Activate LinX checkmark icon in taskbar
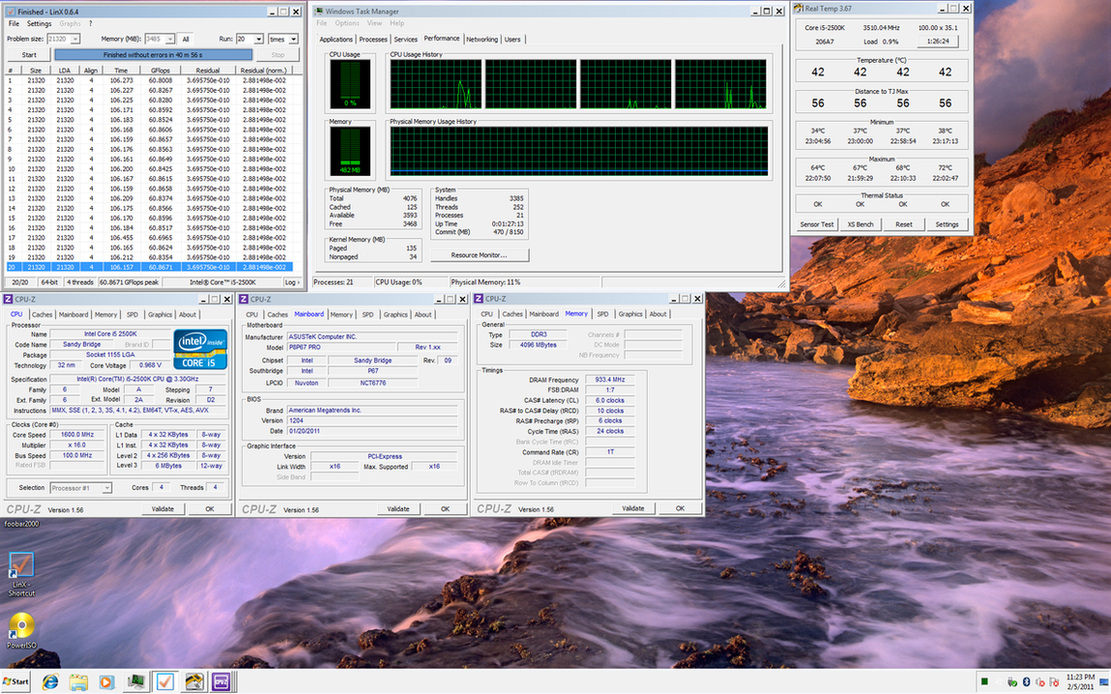 (164, 681)
